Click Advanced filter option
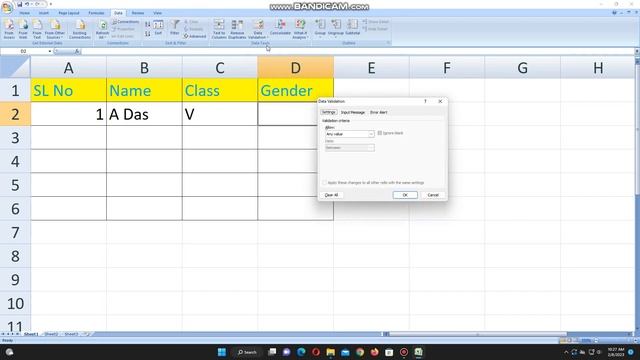This screenshot has height=360, width=640. [195, 36]
